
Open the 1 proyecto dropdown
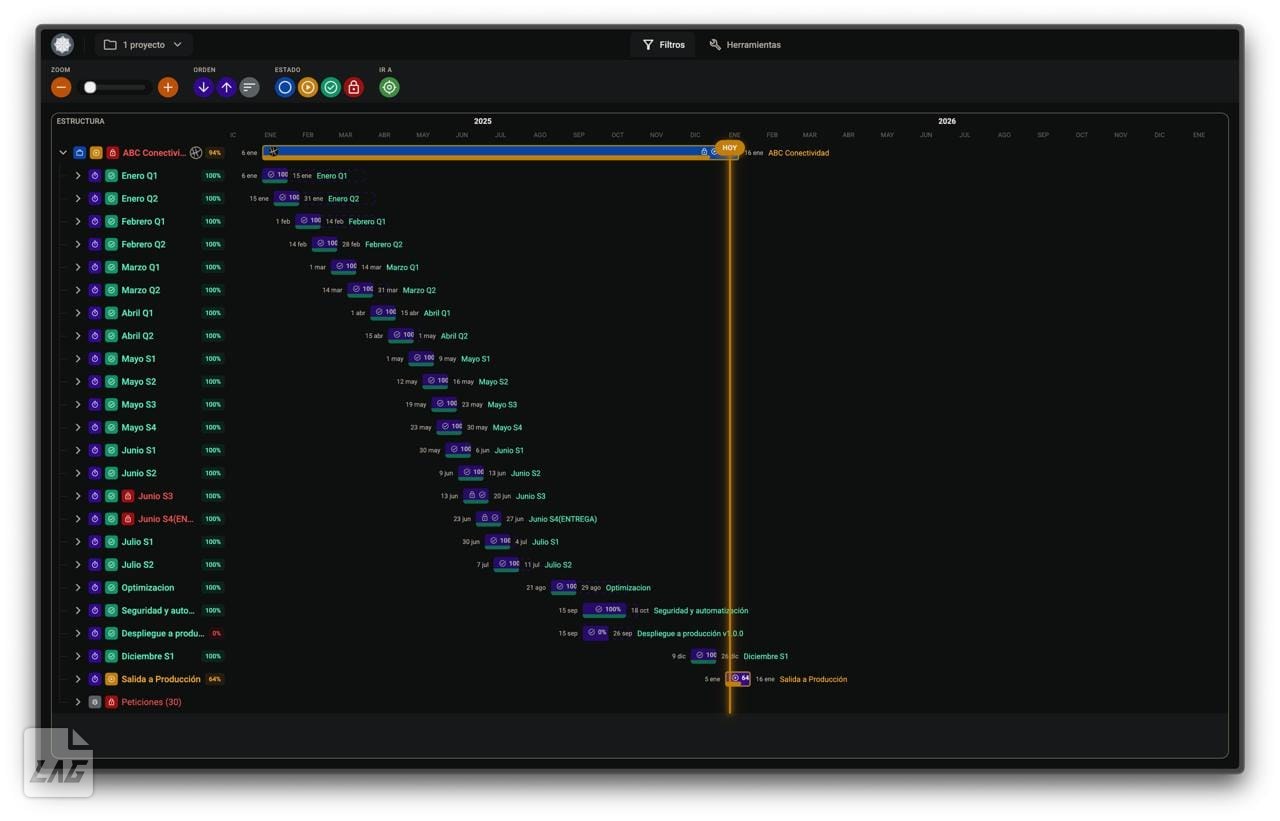point(144,44)
